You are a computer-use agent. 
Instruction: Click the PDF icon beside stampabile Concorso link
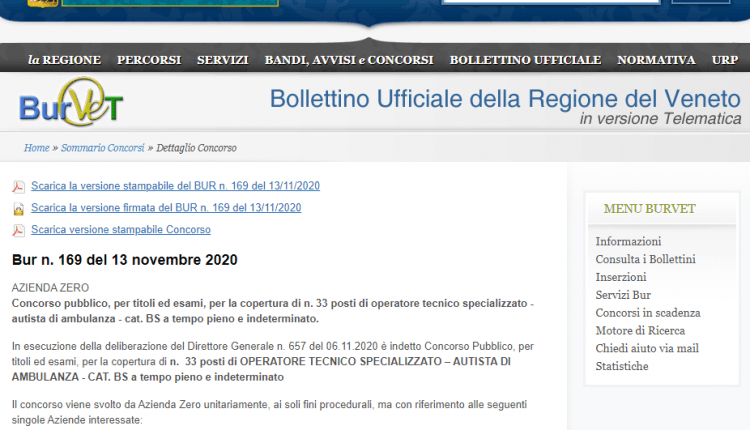click(18, 231)
